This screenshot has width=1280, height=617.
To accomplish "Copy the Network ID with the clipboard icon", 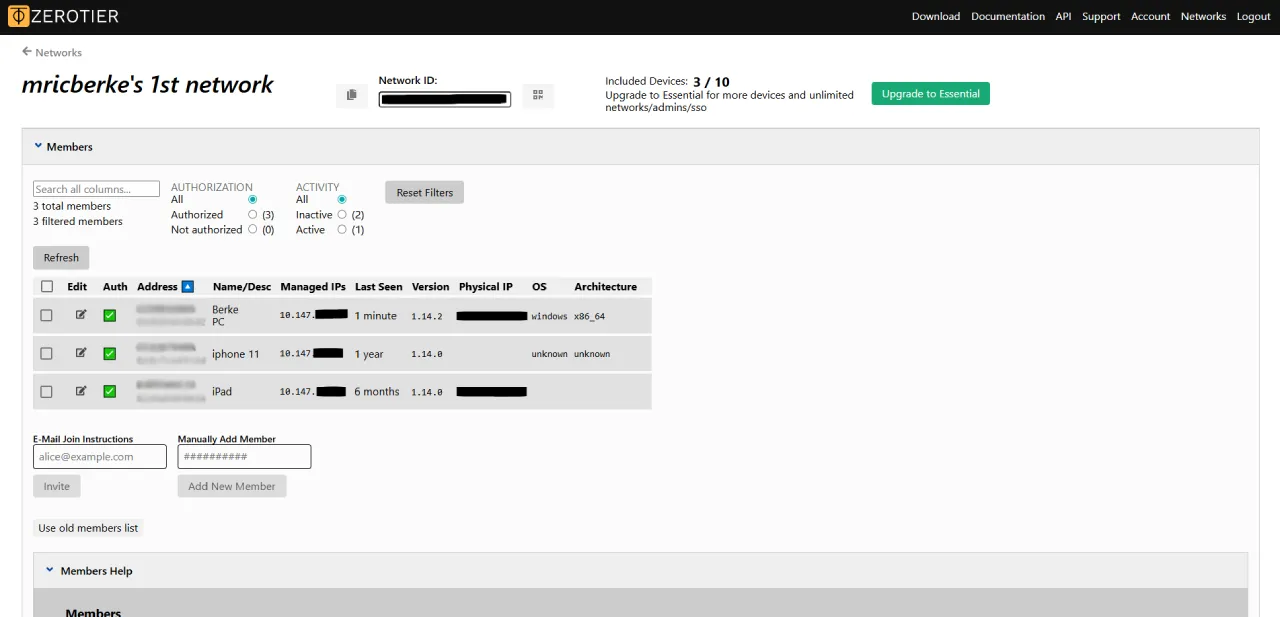I will [x=351, y=95].
